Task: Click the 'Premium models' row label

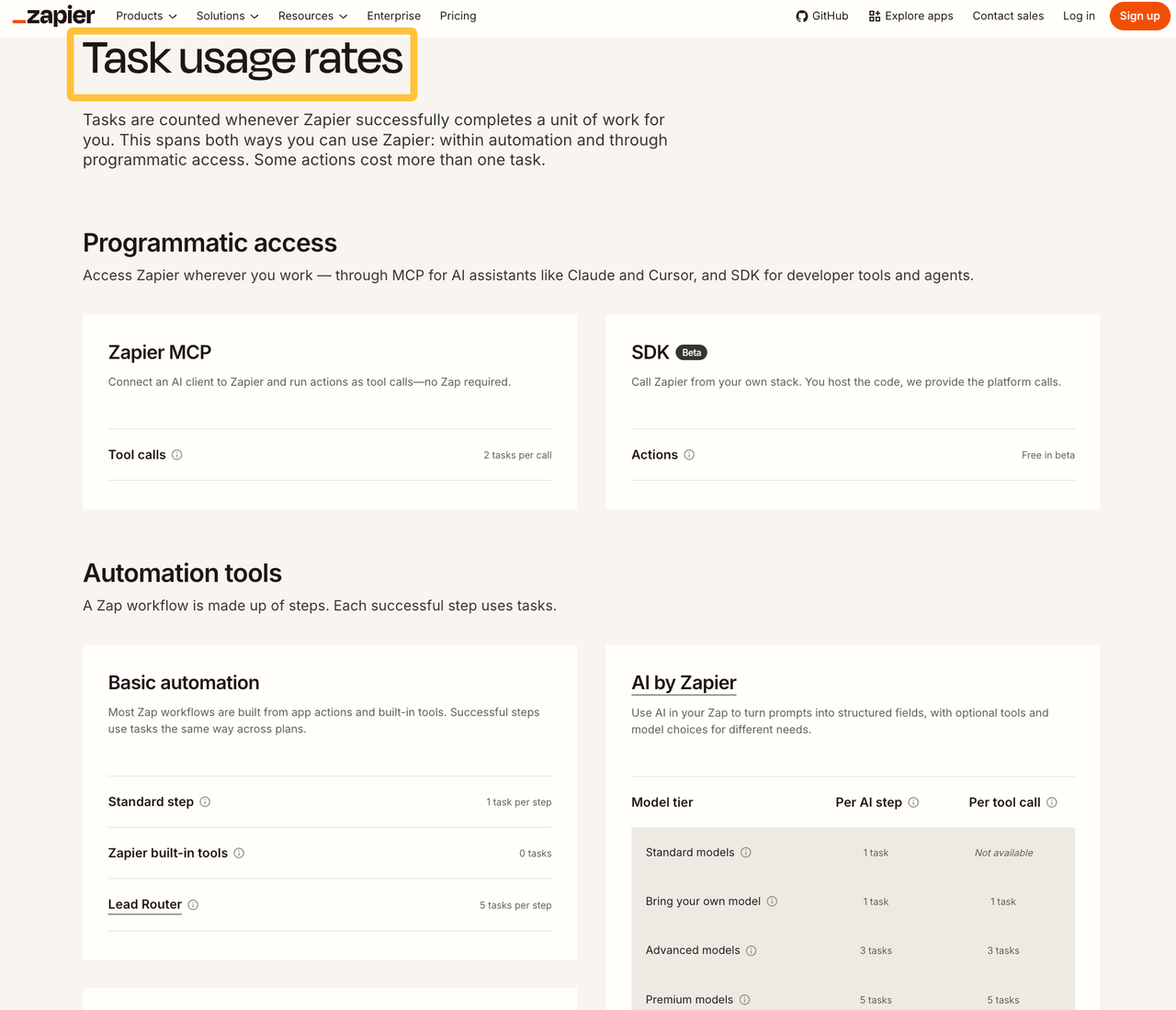Action: click(x=689, y=1000)
